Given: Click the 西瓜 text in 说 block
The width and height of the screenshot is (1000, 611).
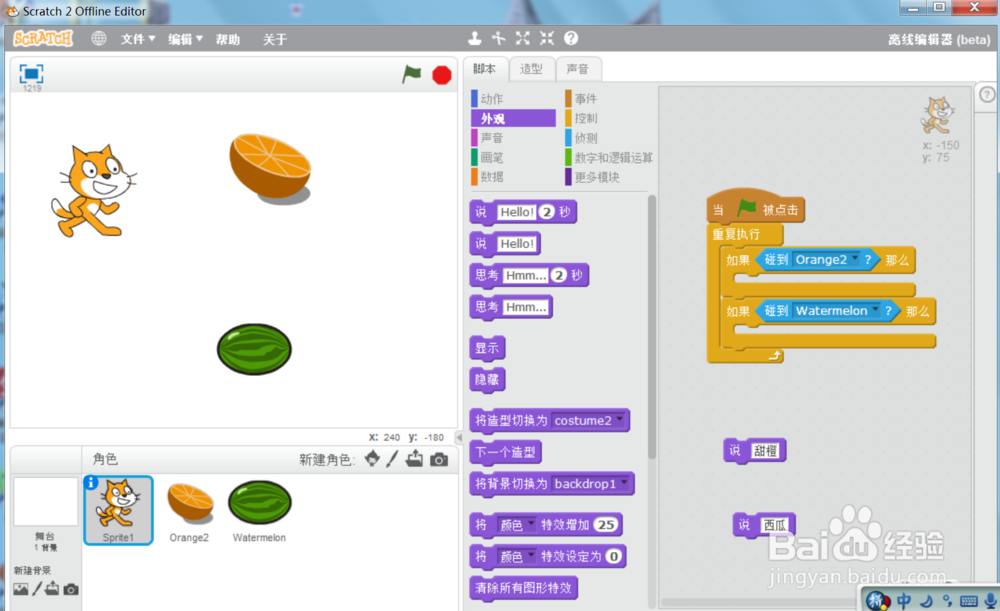Looking at the screenshot, I should tap(775, 525).
